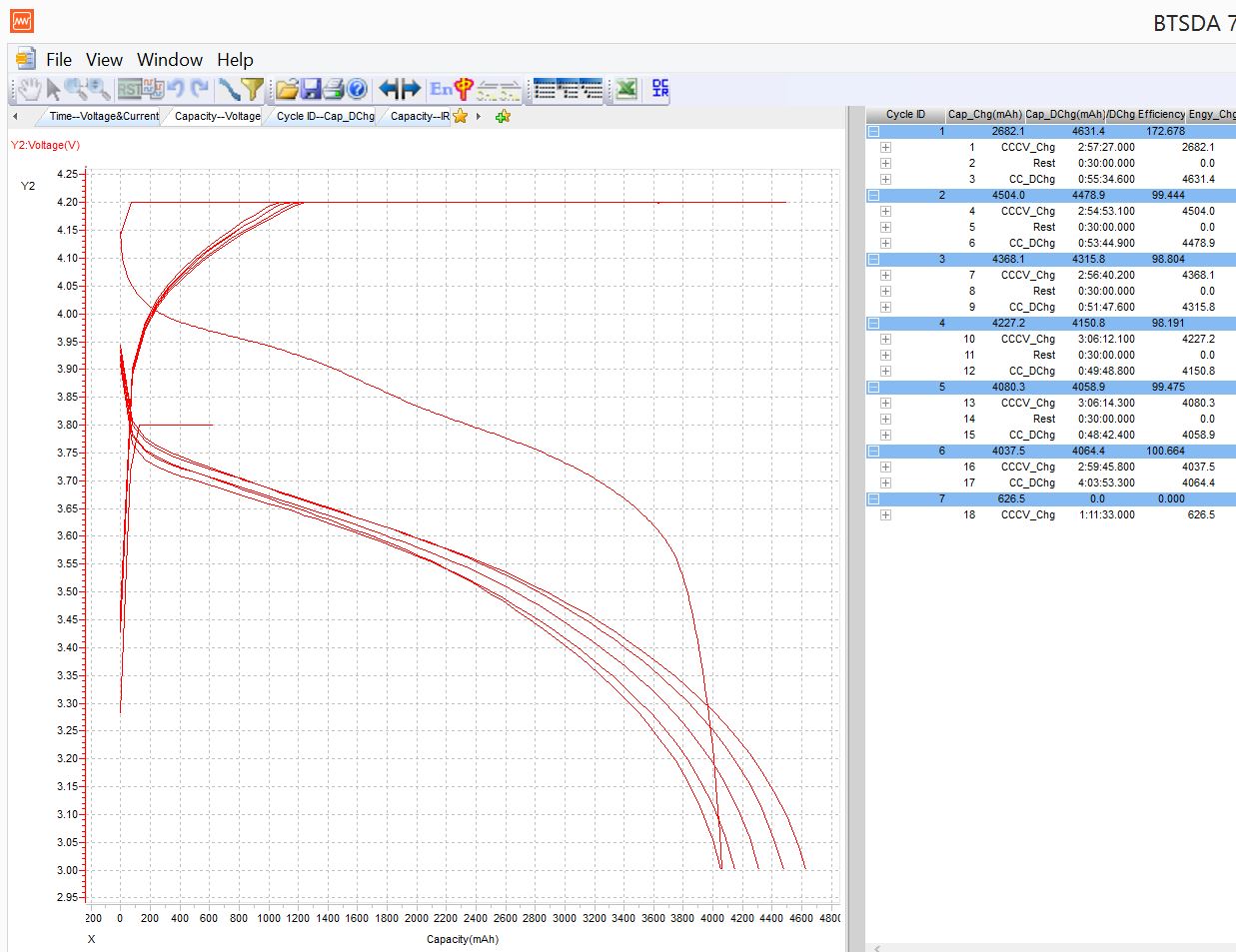Click the BTSDA app logo icon

22,20
